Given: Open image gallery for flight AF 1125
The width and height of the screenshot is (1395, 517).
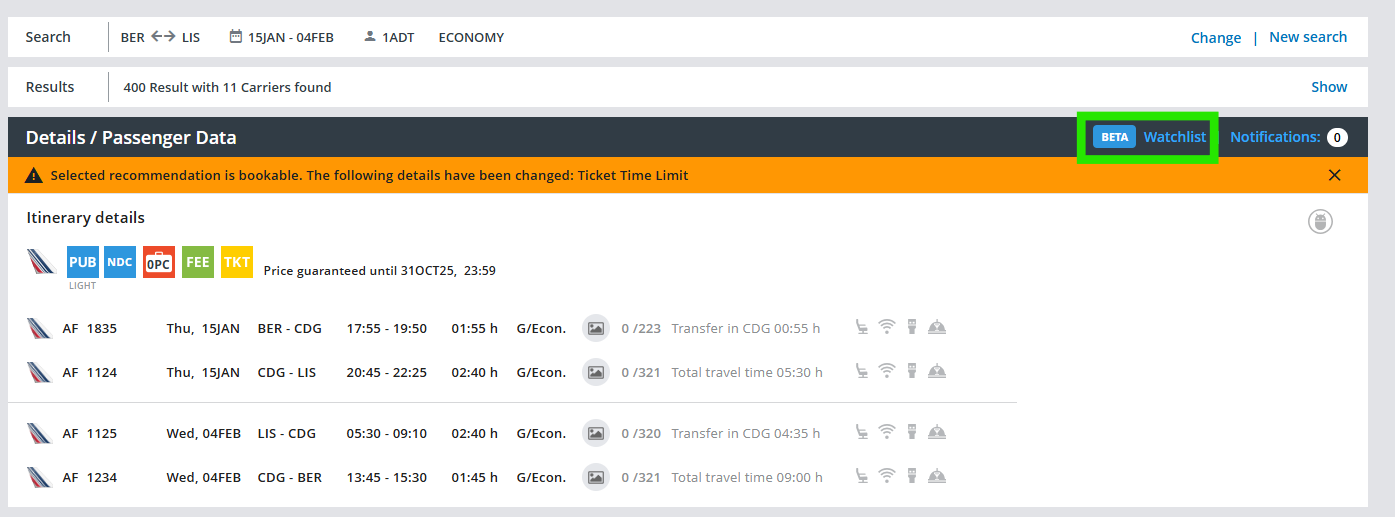Looking at the screenshot, I should [x=596, y=433].
